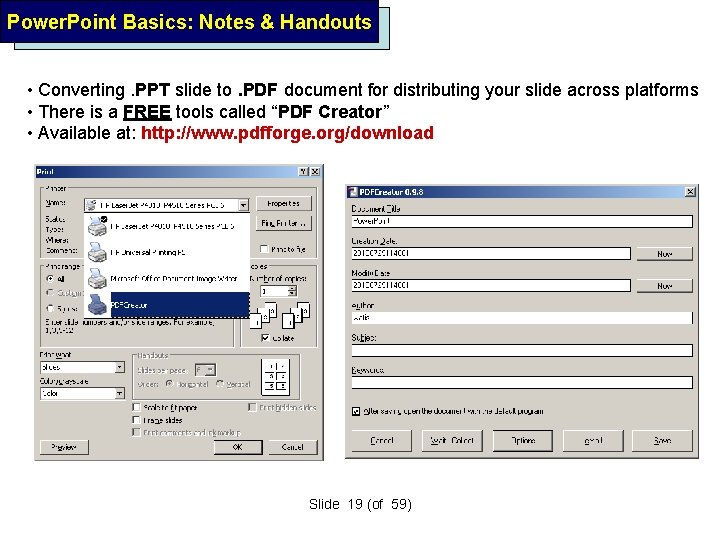The image size is (720, 540).
Task: Choose Horizontal handout order
Action: [169, 383]
